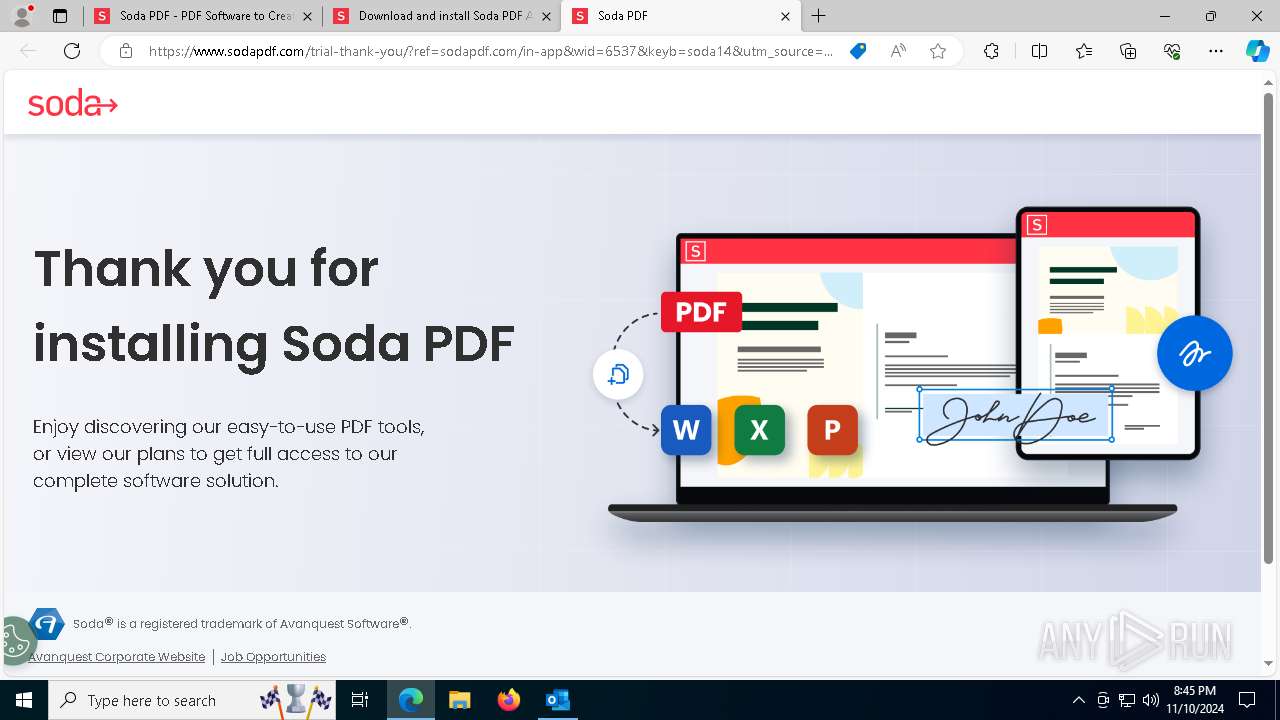This screenshot has height=720, width=1280.
Task: View site information lock icon
Action: 126,51
